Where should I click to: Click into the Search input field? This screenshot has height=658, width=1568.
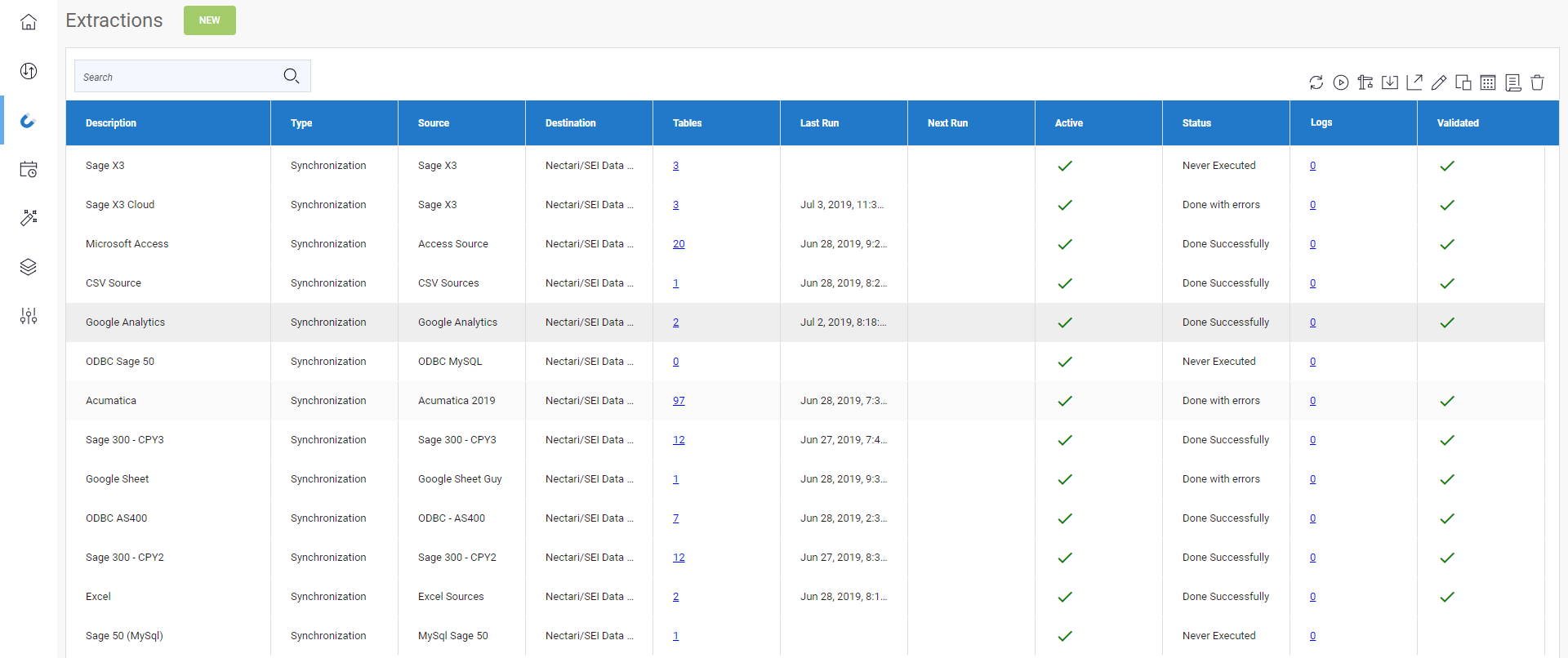coord(180,77)
